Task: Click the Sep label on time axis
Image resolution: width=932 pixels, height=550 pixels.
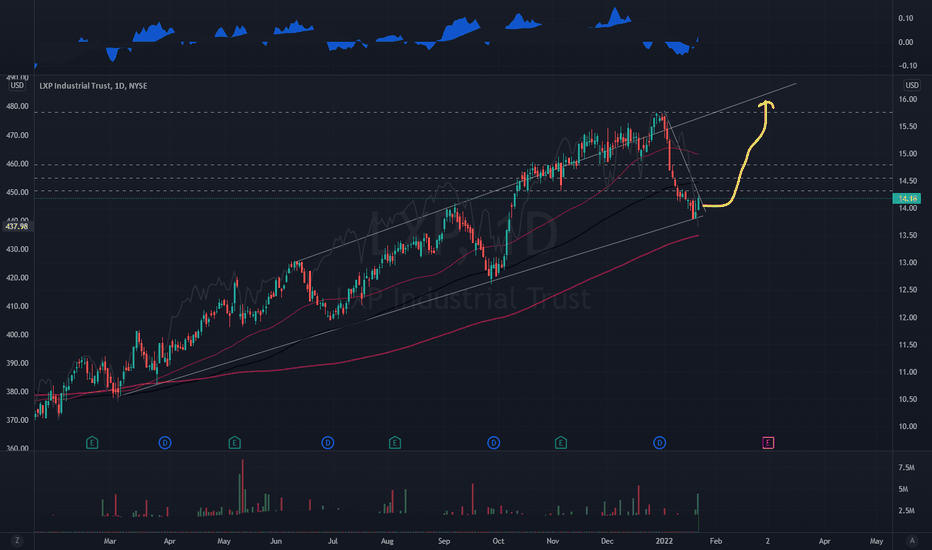Action: coord(444,541)
